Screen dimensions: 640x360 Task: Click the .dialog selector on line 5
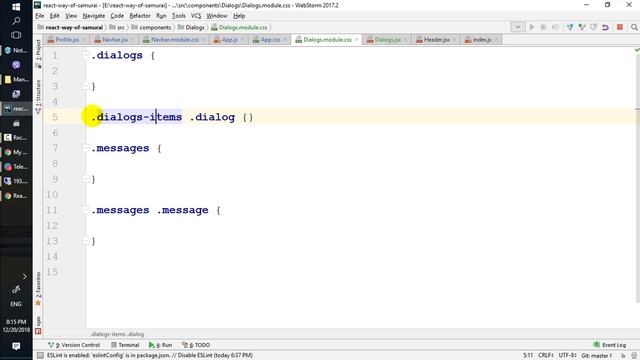(x=212, y=117)
